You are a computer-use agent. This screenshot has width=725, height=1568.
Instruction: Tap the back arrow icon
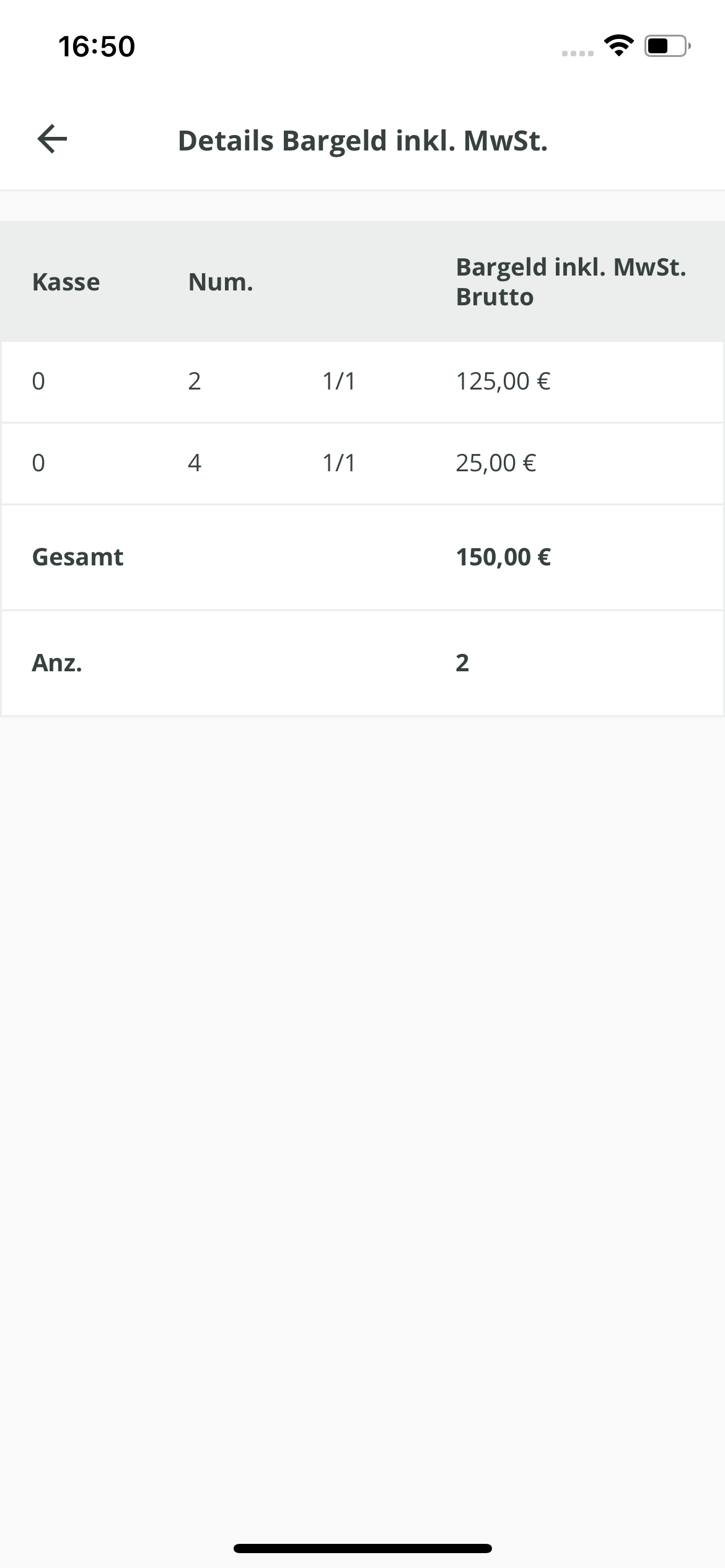coord(52,139)
